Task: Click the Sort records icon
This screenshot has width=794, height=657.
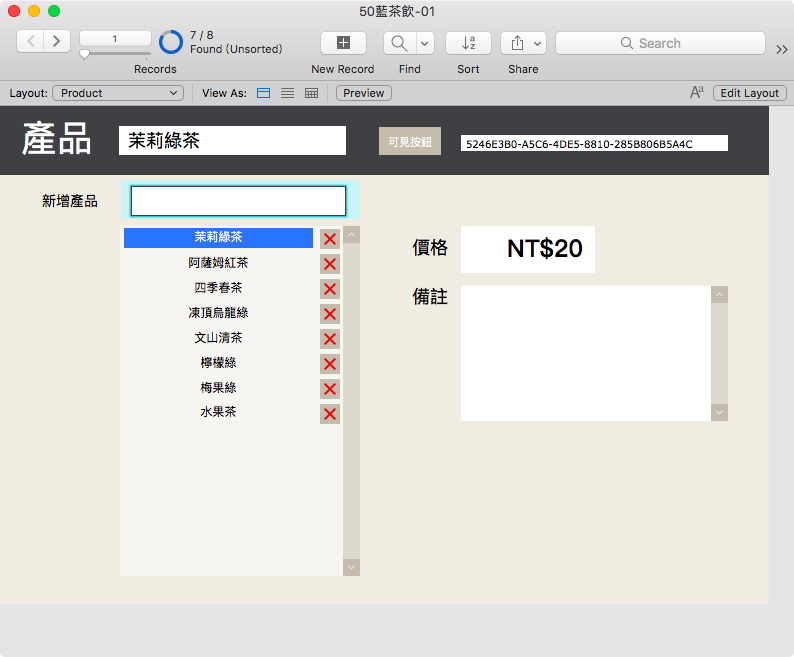Action: pos(468,43)
